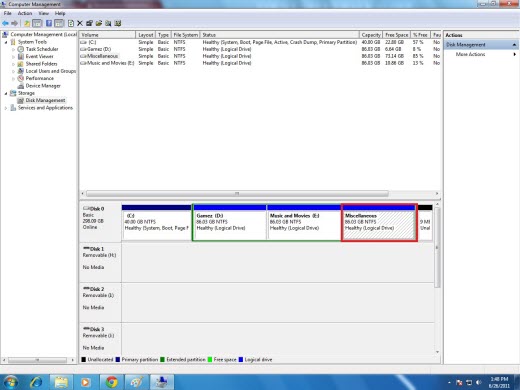Collapse the Disk Management actions section
The width and height of the screenshot is (520, 390).
click(x=514, y=45)
